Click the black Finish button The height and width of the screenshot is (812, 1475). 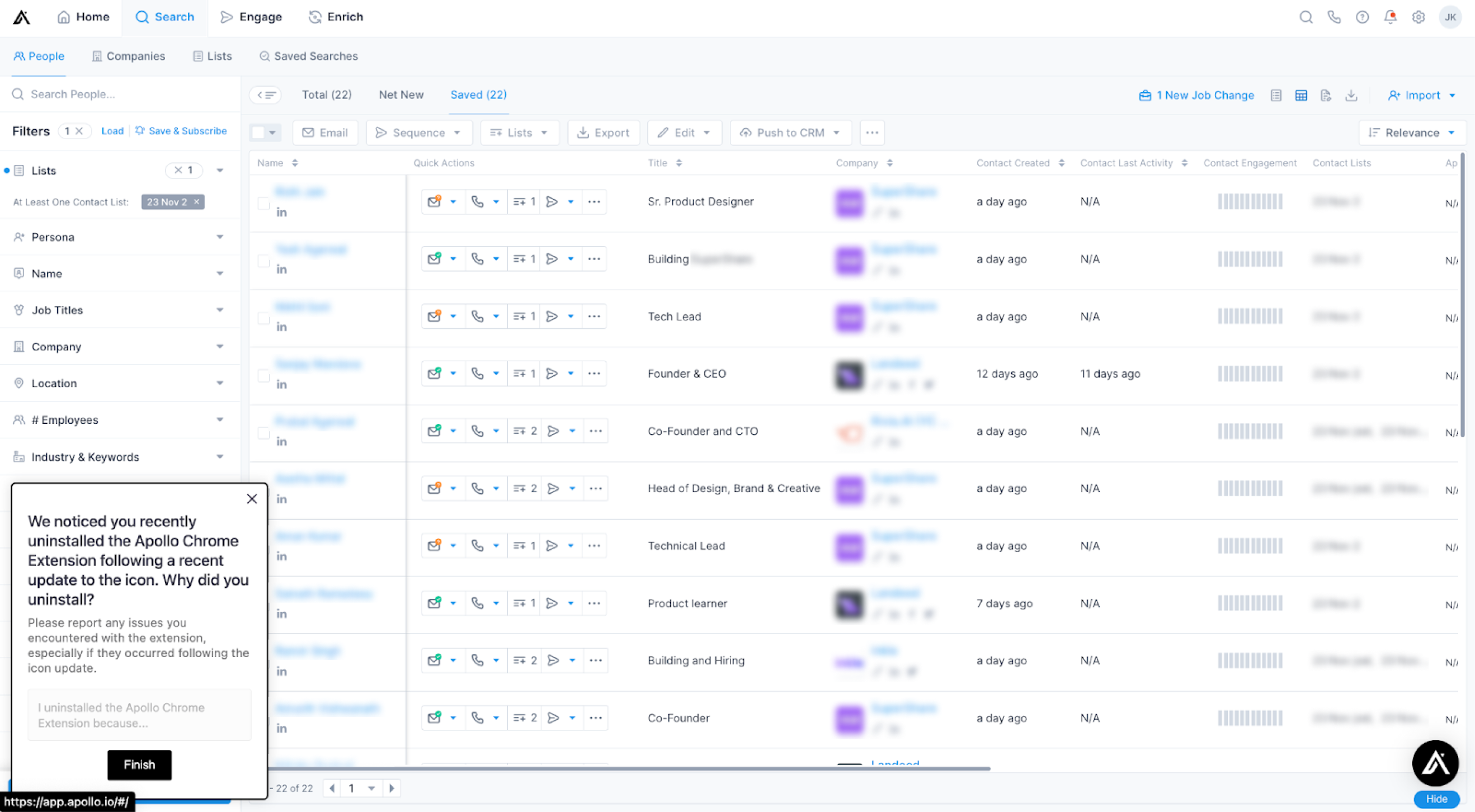(x=139, y=764)
